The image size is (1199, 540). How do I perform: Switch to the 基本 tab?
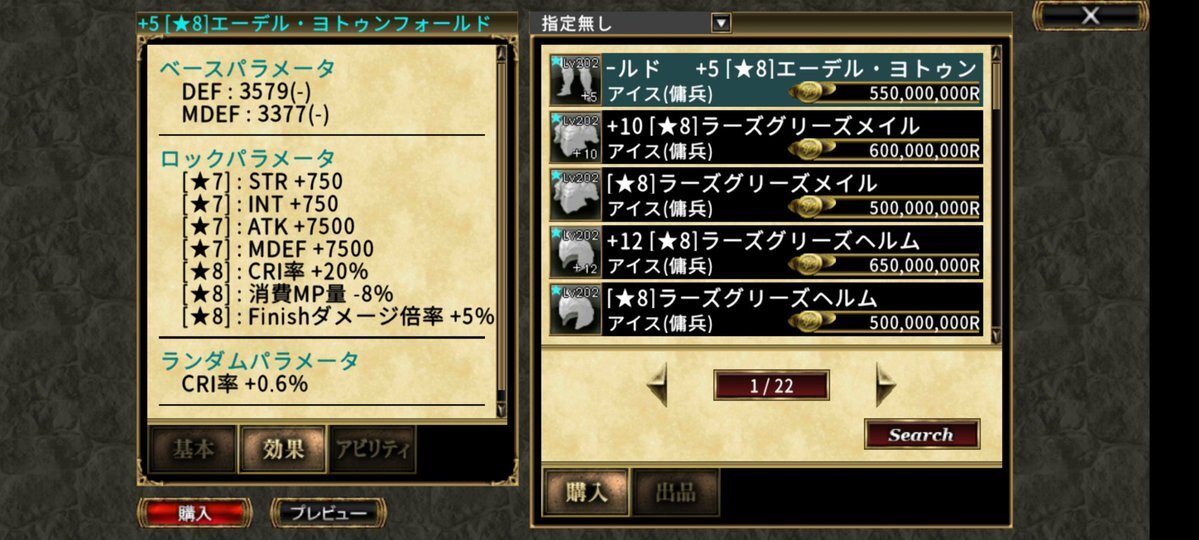[193, 450]
